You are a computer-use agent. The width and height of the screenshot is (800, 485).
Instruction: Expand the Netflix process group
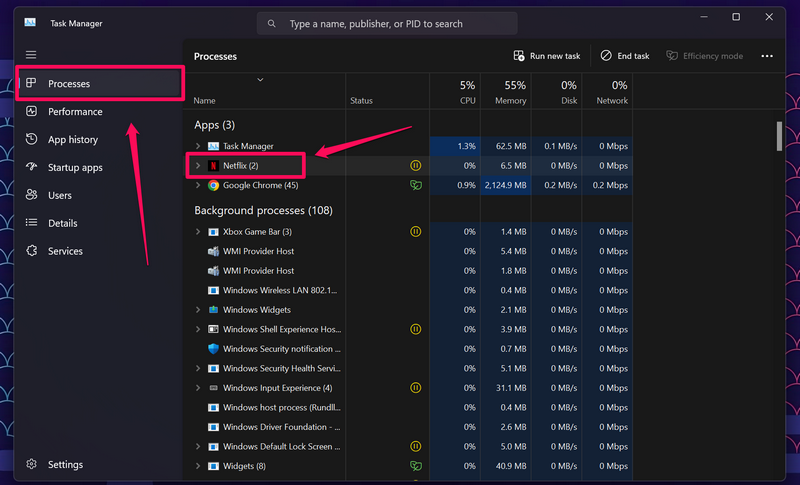[x=198, y=166]
